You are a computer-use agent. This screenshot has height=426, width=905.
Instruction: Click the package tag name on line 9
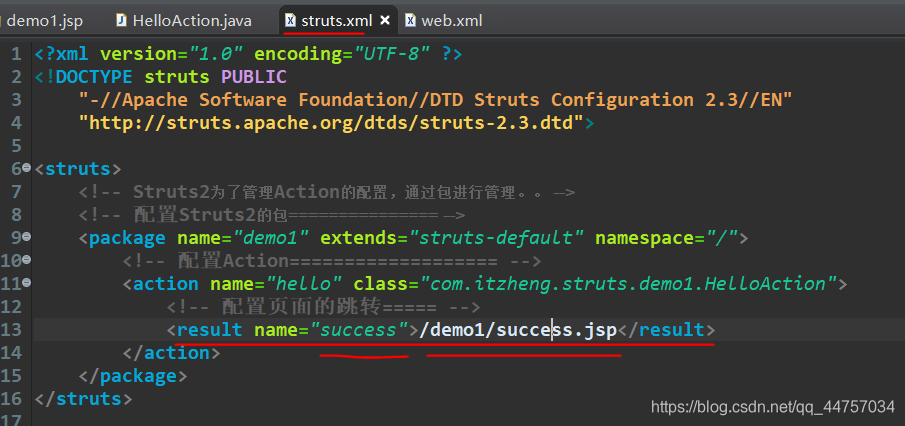(x=127, y=238)
